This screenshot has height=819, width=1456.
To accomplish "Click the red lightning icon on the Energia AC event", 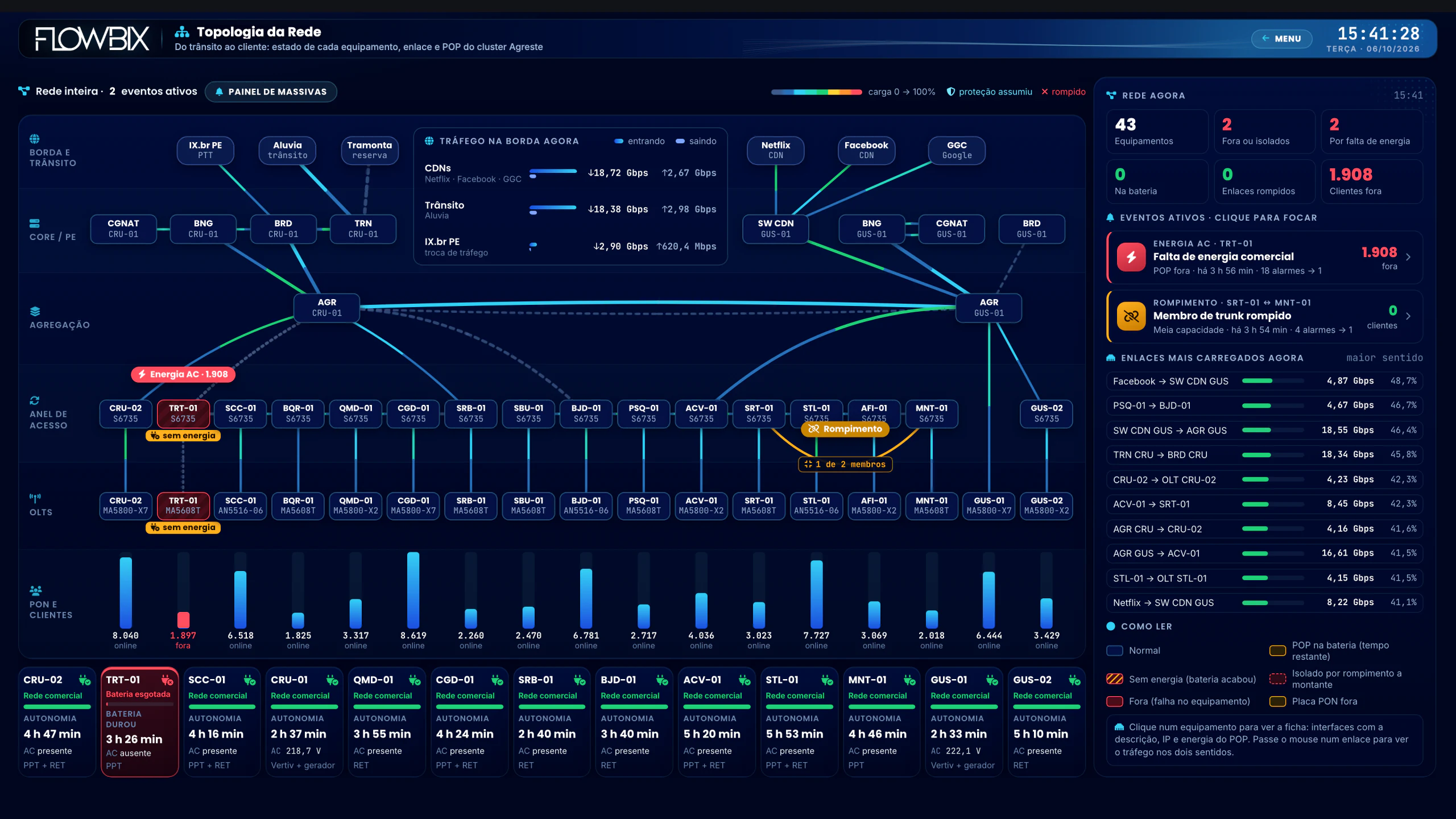I will [1131, 257].
